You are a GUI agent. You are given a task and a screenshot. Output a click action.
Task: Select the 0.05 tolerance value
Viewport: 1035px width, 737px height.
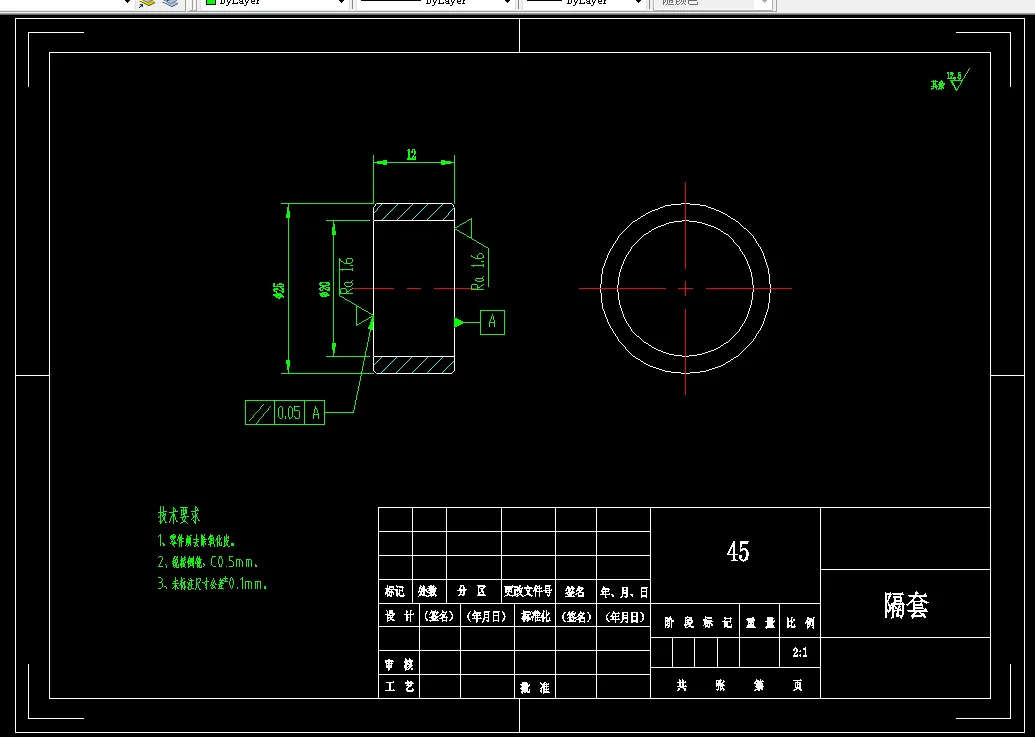click(x=289, y=413)
